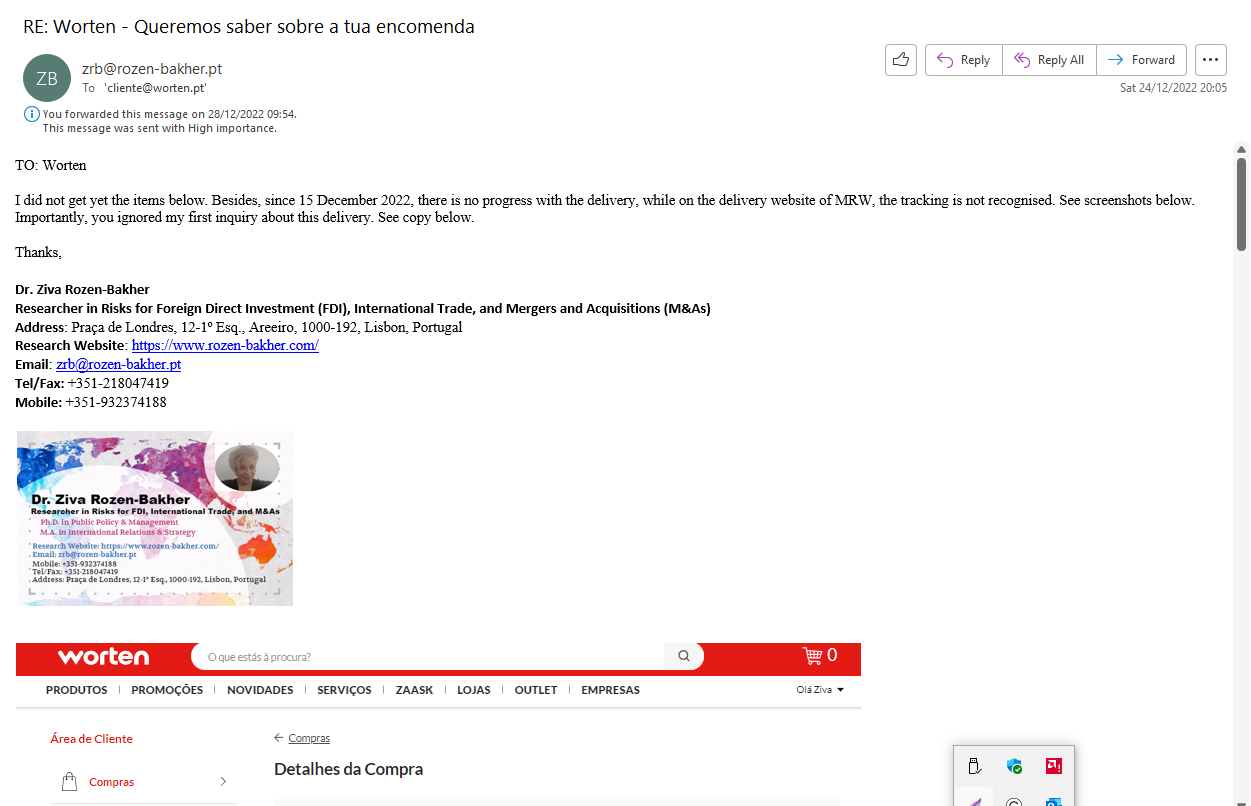Image resolution: width=1251 pixels, height=806 pixels.
Task: Click the Detalhes da Compra heading
Action: tap(348, 769)
